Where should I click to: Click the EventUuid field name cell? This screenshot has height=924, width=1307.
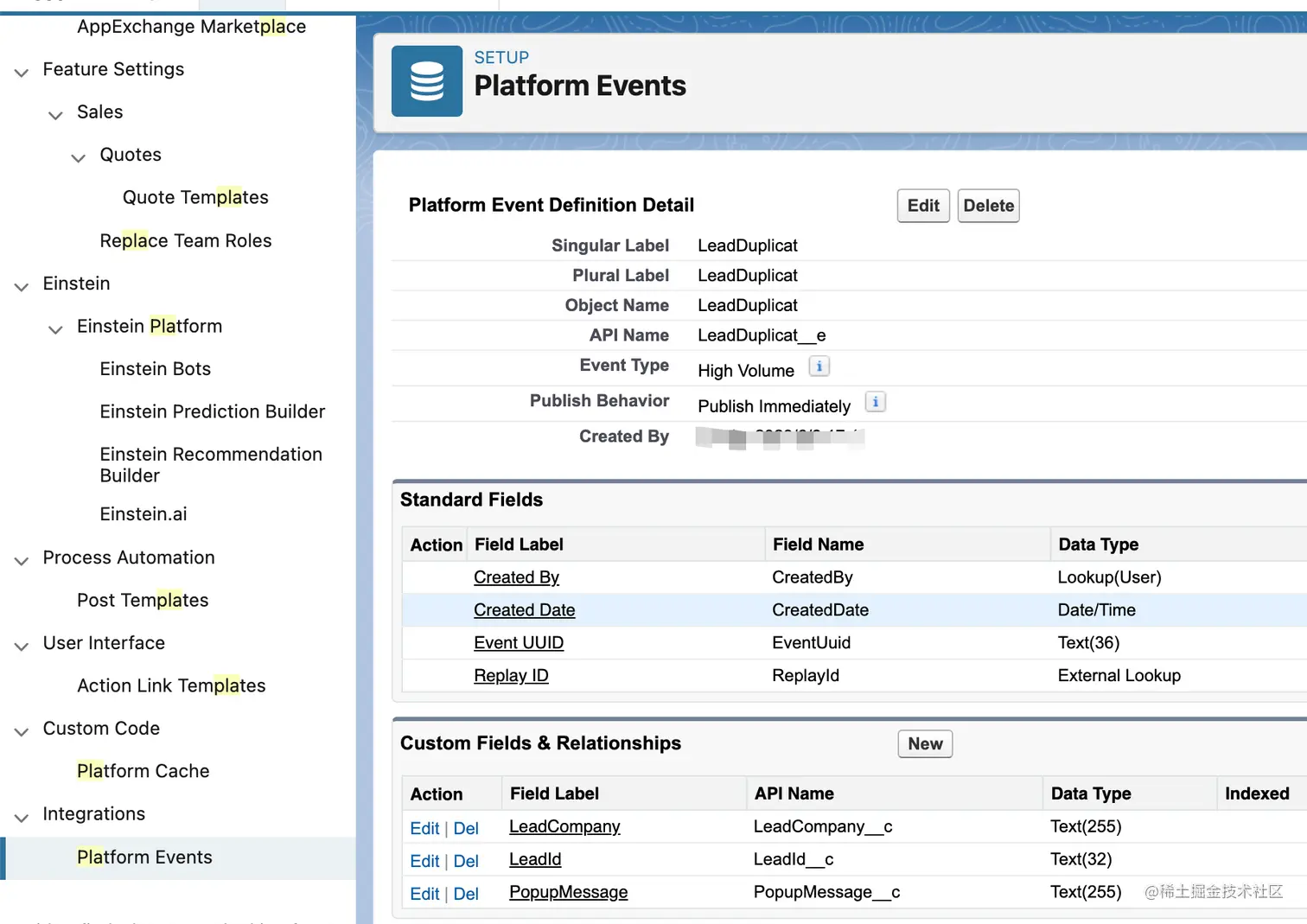tap(811, 643)
